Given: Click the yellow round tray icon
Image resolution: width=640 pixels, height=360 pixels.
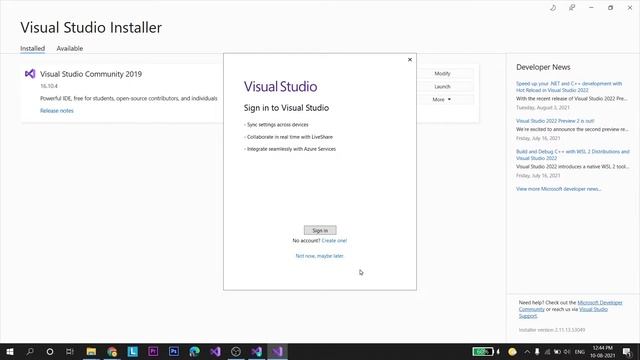Looking at the screenshot, I should tap(512, 351).
